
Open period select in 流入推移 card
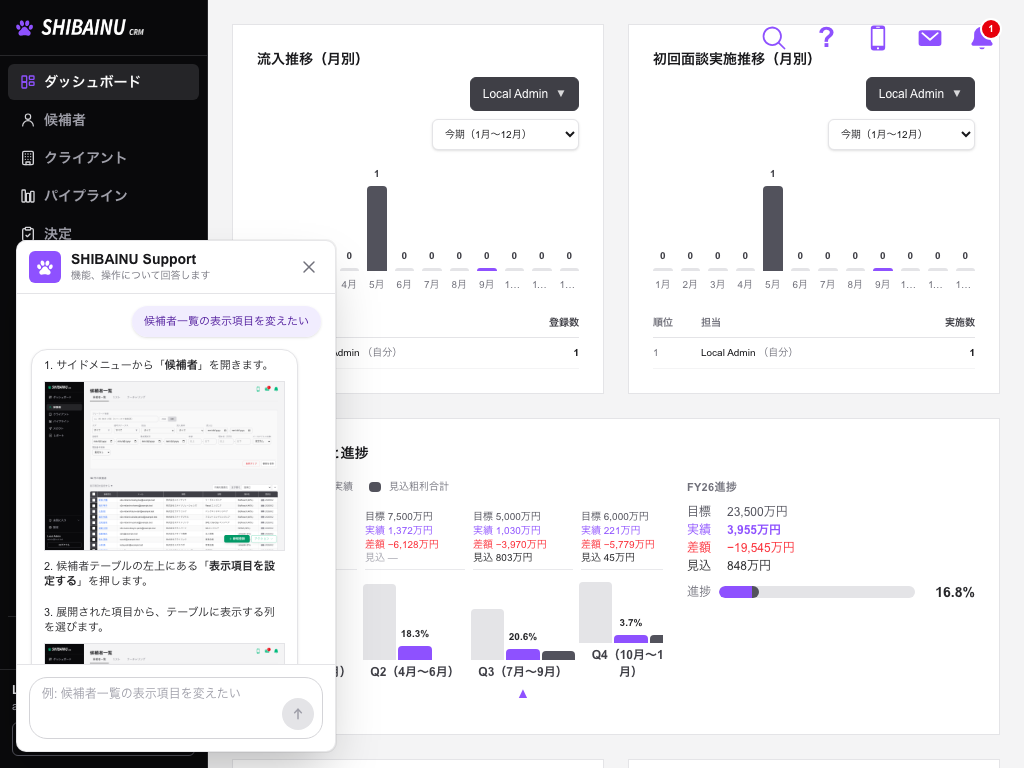click(505, 135)
